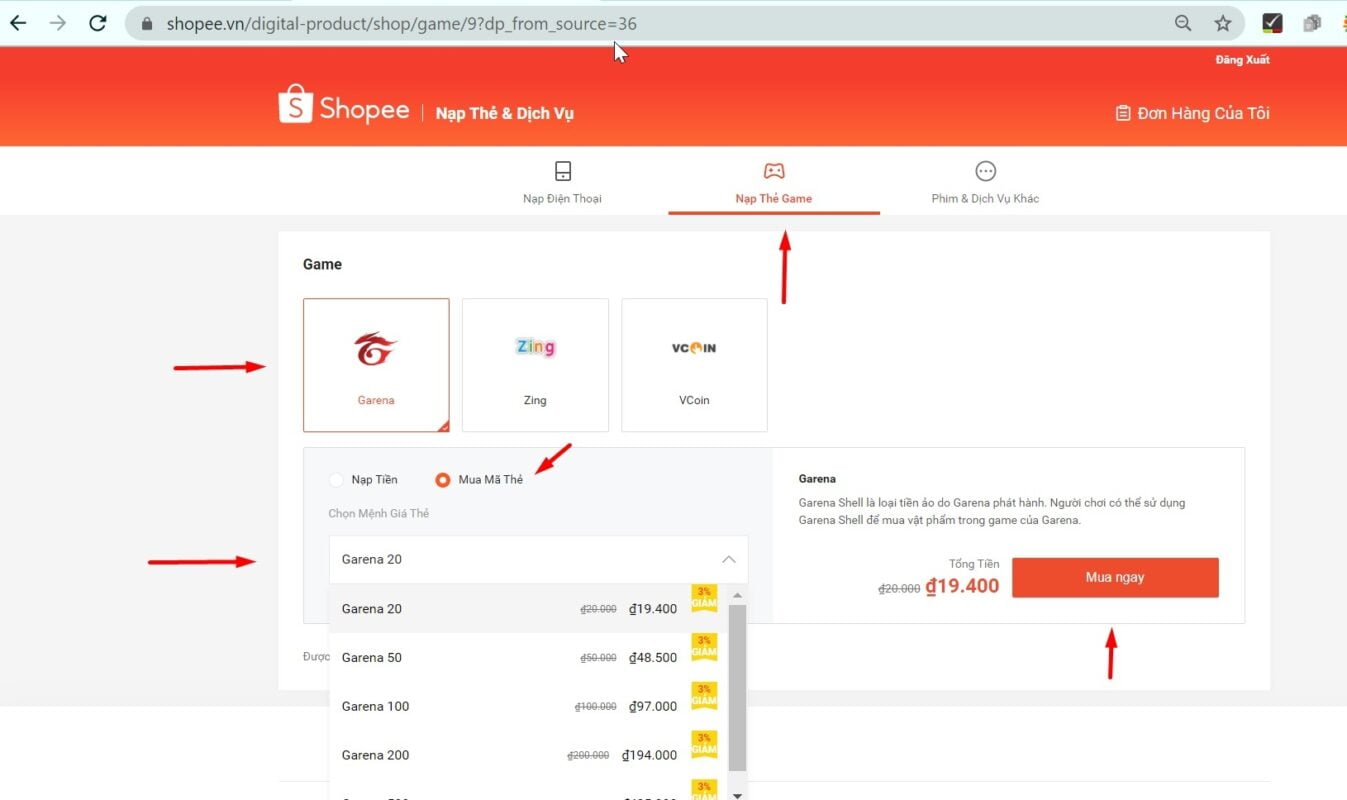
Task: Click the 3% GIẢM badge for Garena 200
Action: [704, 744]
